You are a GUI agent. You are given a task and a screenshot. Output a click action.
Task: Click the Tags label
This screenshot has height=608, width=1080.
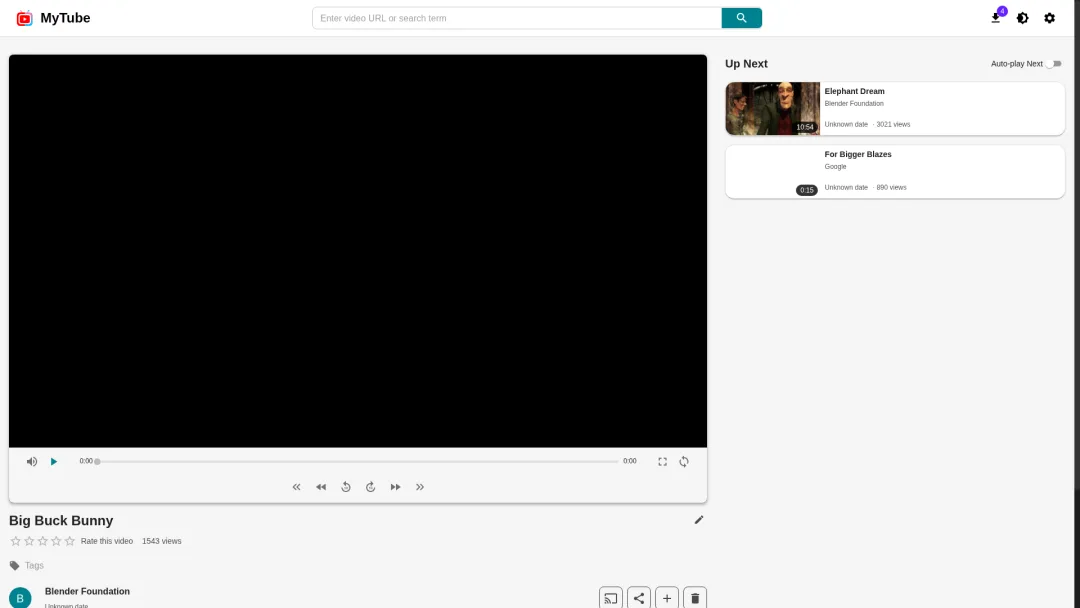coord(34,565)
